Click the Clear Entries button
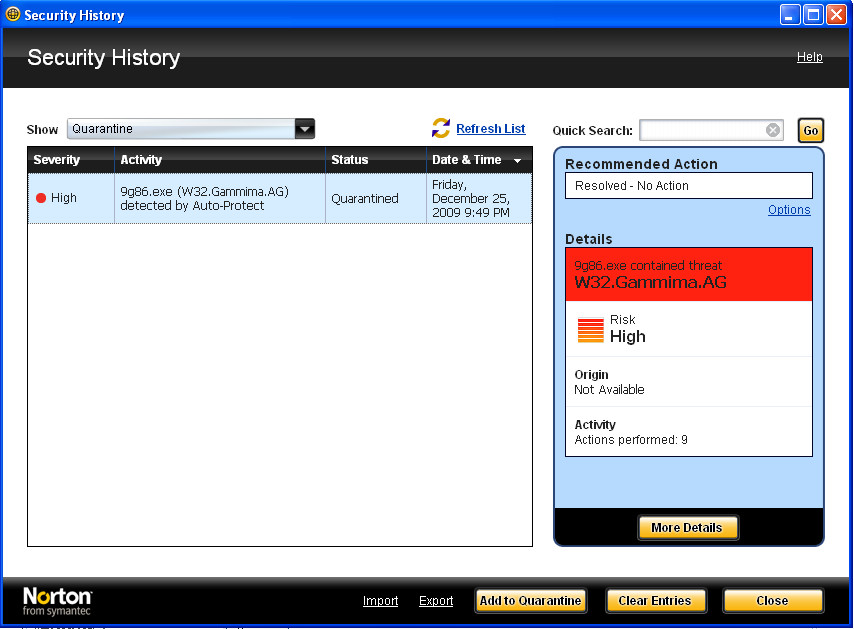The image size is (854, 629). pyautogui.click(x=656, y=601)
